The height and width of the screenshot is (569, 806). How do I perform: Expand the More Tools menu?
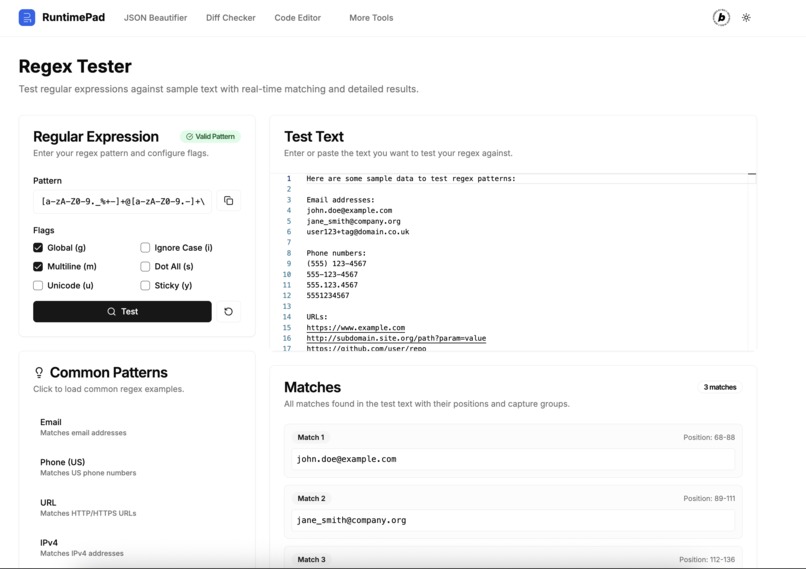pos(371,17)
